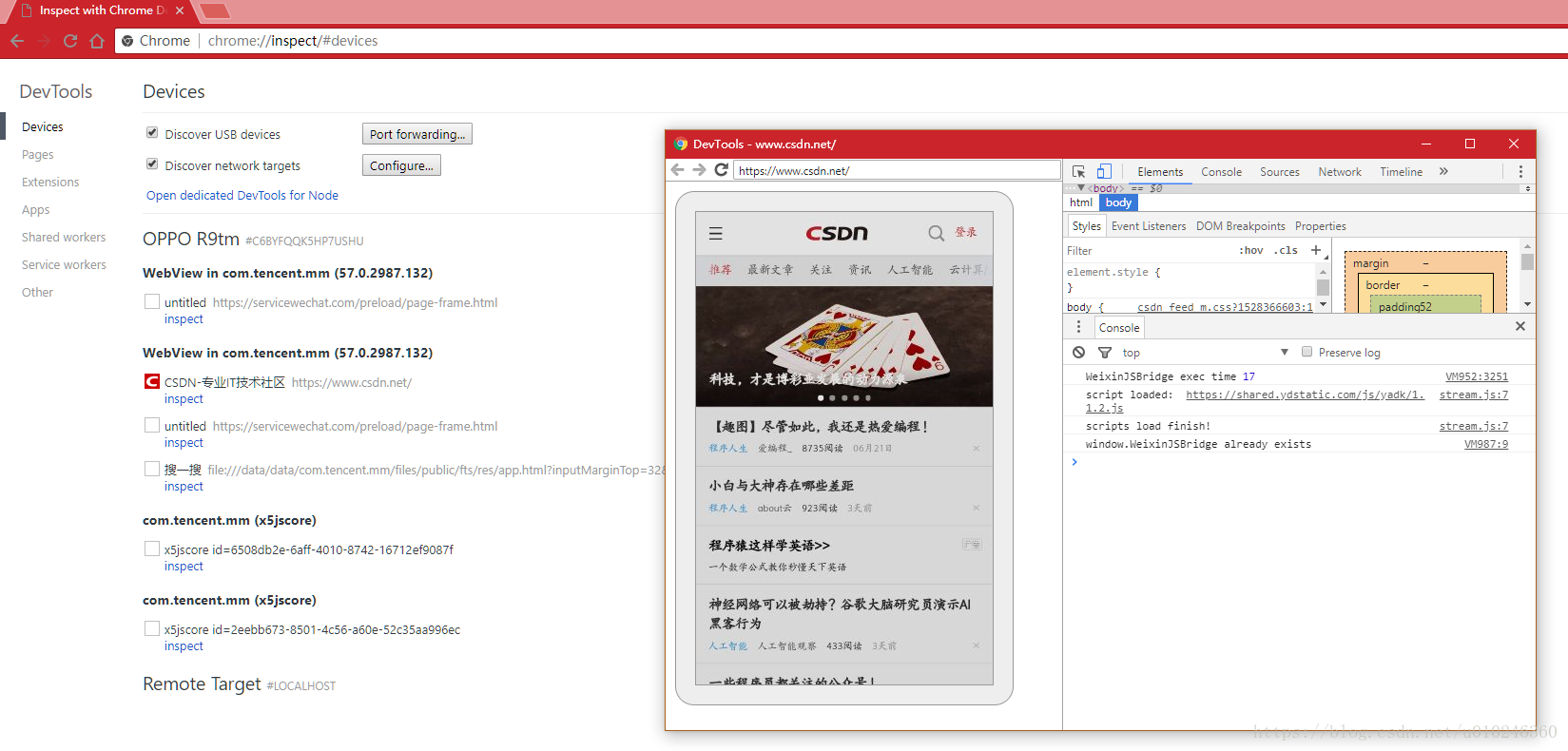This screenshot has width=1568, height=751.
Task: Open CSDN mobile hamburger menu
Action: click(x=716, y=234)
